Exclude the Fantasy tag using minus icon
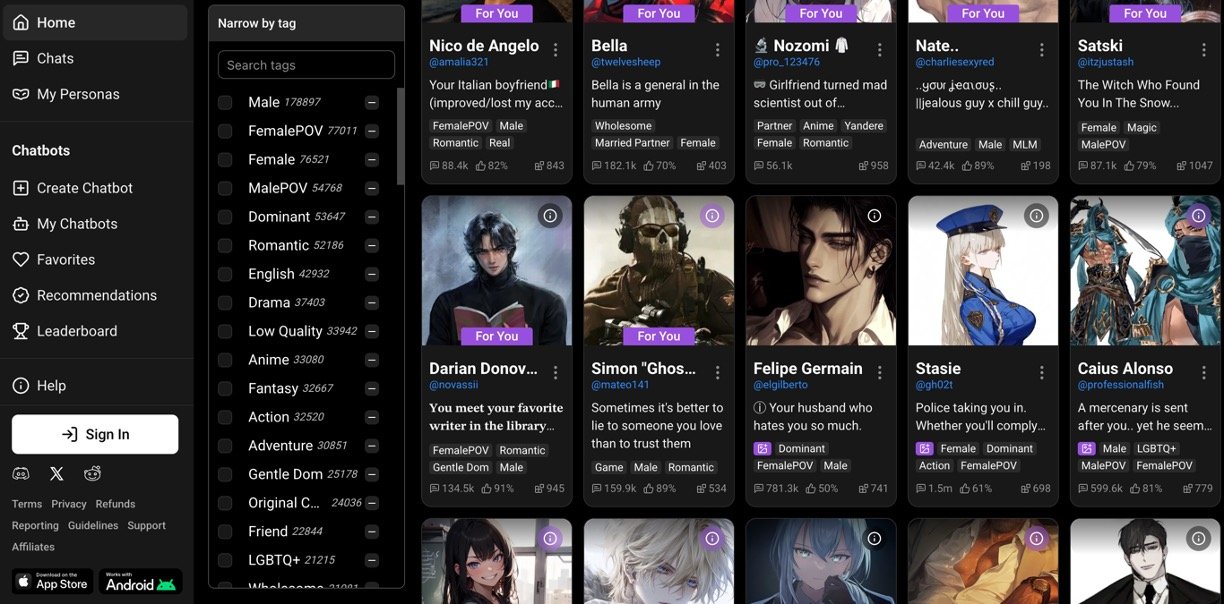Screen dimensions: 1224x604 coord(372,388)
